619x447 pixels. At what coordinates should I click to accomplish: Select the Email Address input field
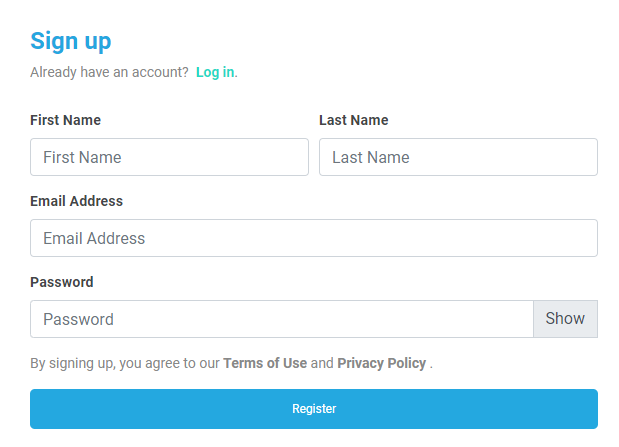pos(314,238)
